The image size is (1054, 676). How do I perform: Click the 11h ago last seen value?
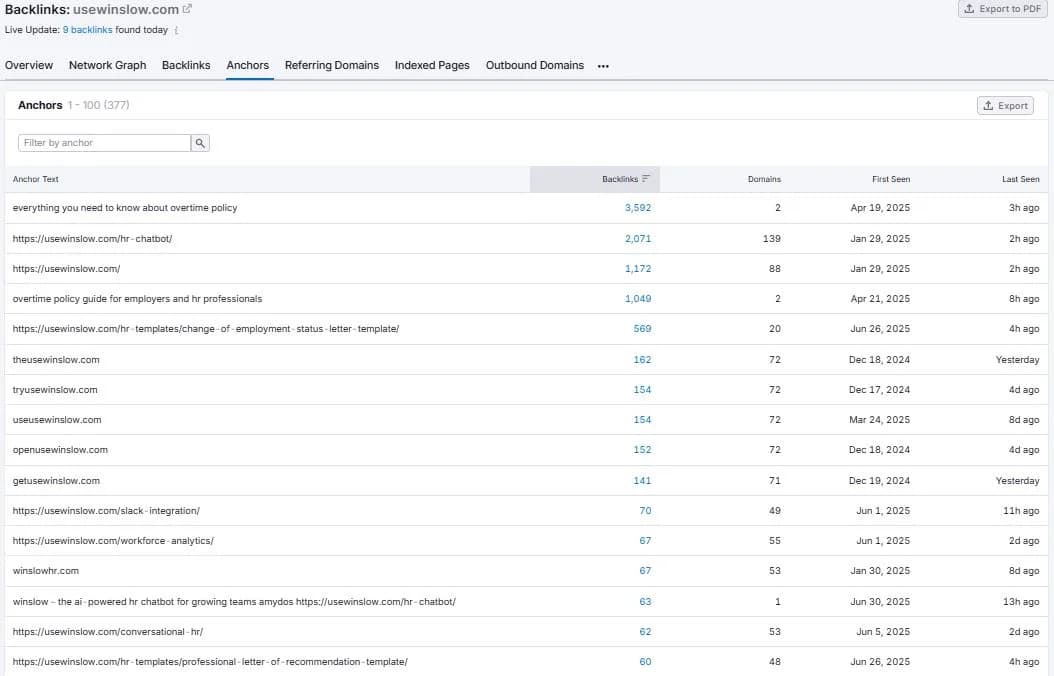pos(1021,511)
